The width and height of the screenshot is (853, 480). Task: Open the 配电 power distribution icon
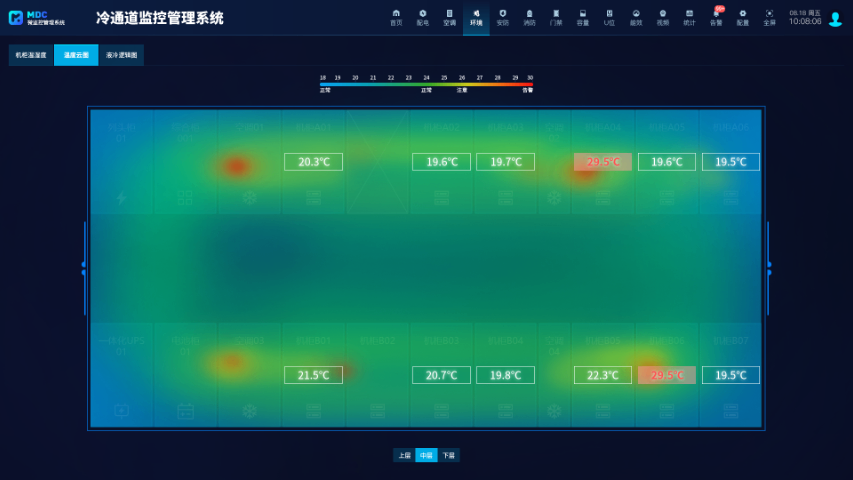tap(423, 17)
